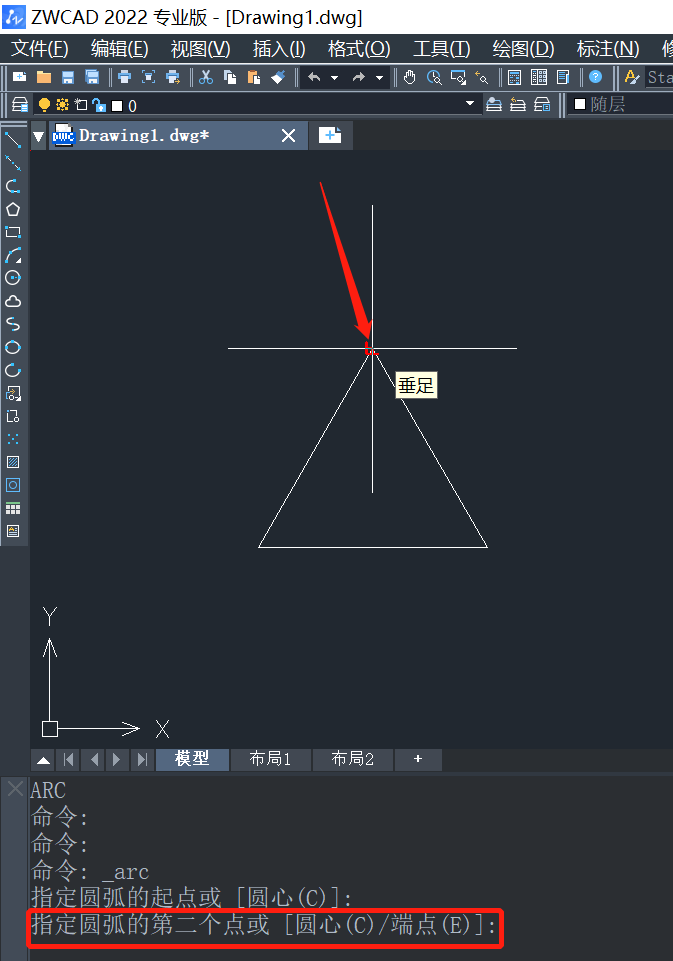The image size is (673, 961).
Task: Open the layer list dropdown
Action: (470, 104)
